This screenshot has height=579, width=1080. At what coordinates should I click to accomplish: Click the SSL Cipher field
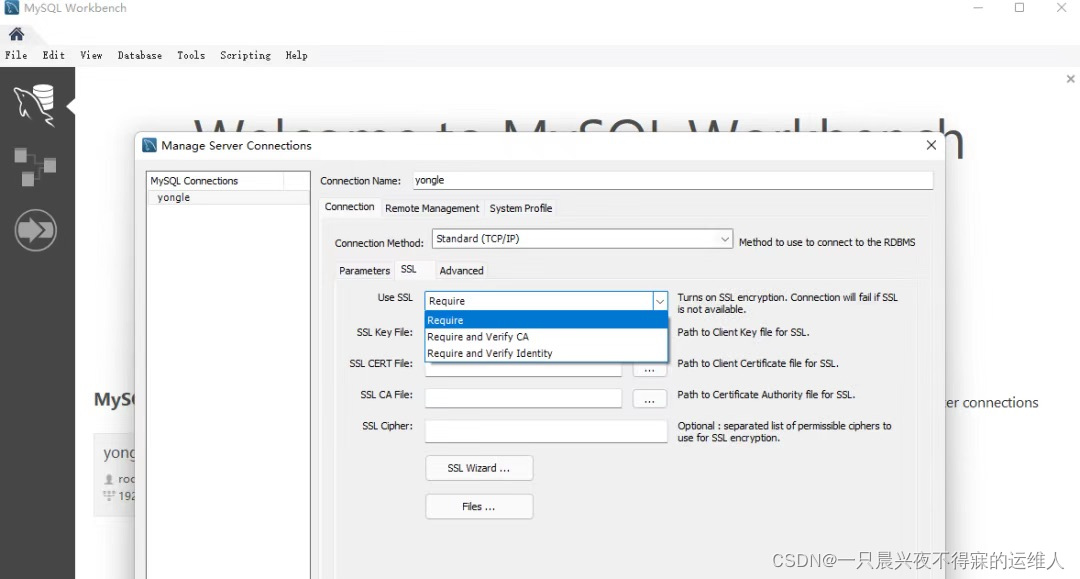(546, 431)
